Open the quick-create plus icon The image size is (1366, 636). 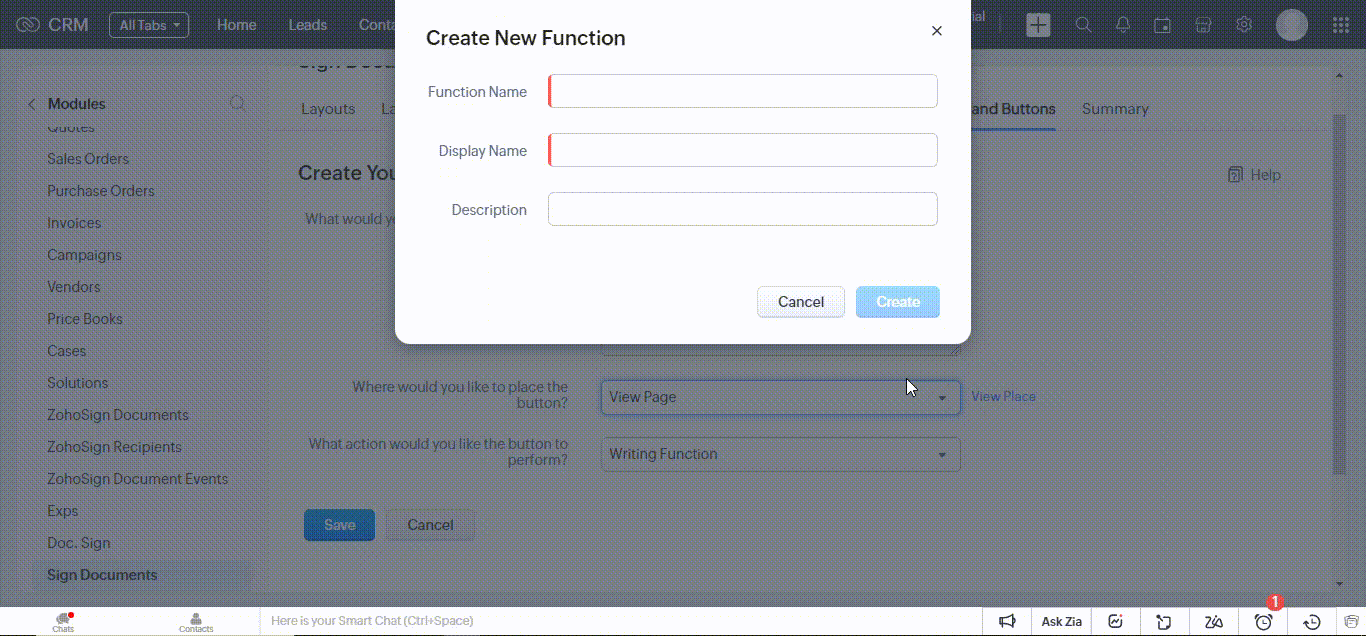click(1038, 24)
